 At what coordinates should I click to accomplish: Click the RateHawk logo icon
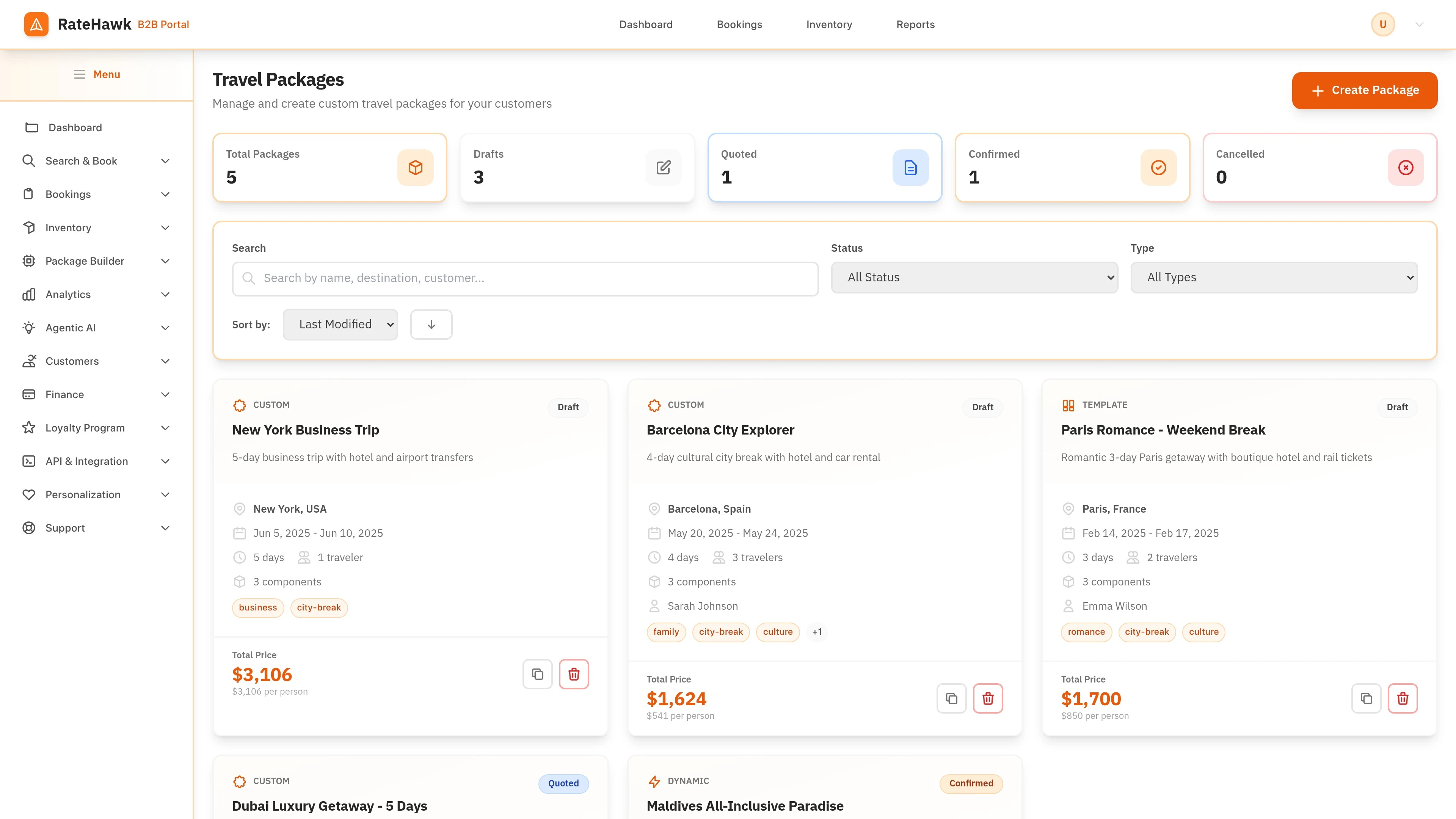pyautogui.click(x=36, y=24)
